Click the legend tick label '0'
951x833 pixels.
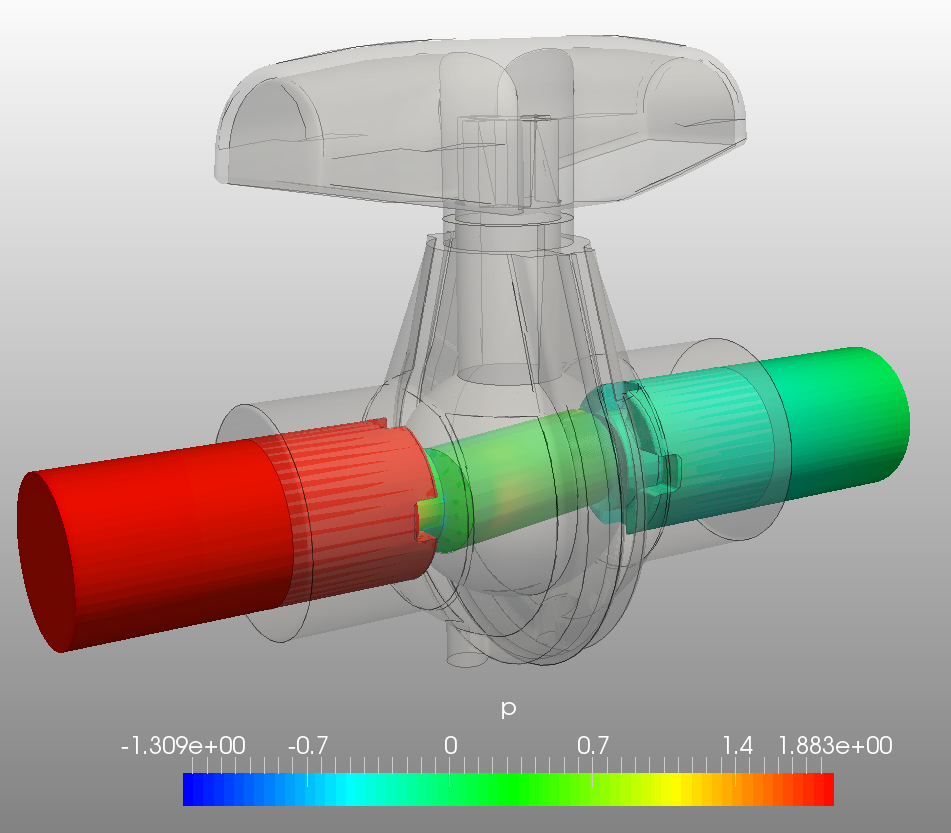tap(450, 746)
